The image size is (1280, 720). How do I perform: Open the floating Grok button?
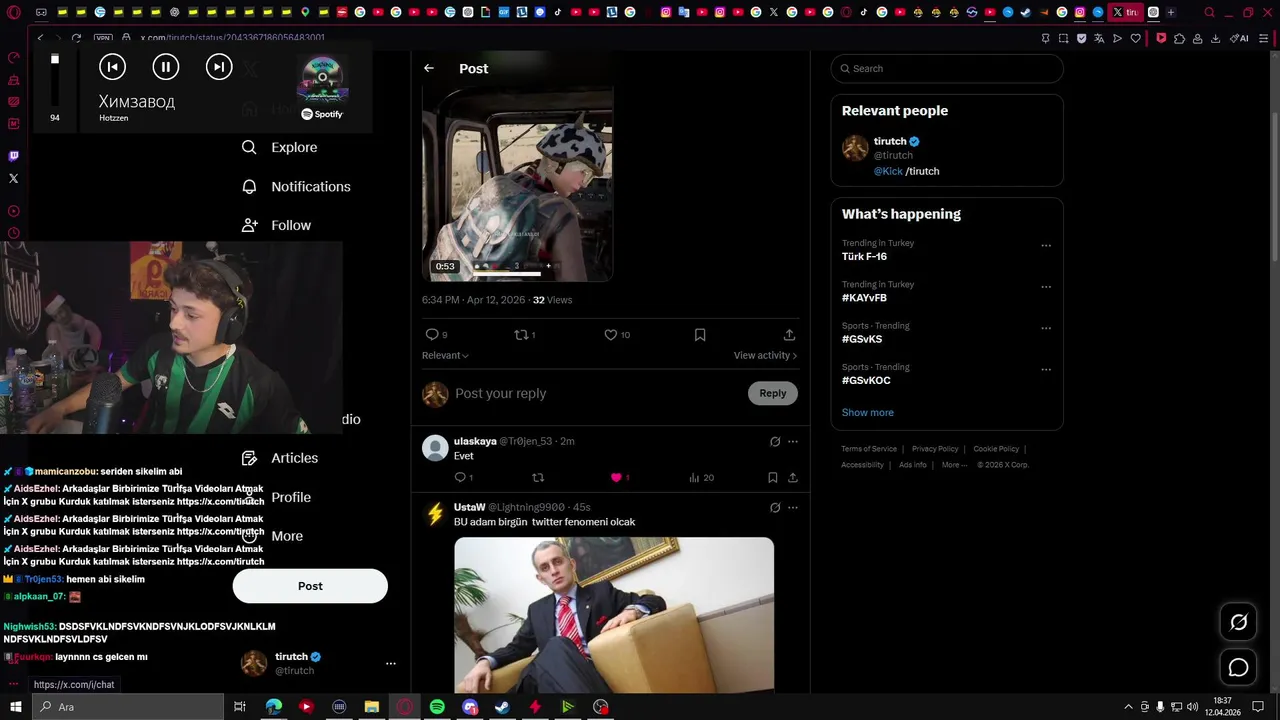coord(1239,622)
